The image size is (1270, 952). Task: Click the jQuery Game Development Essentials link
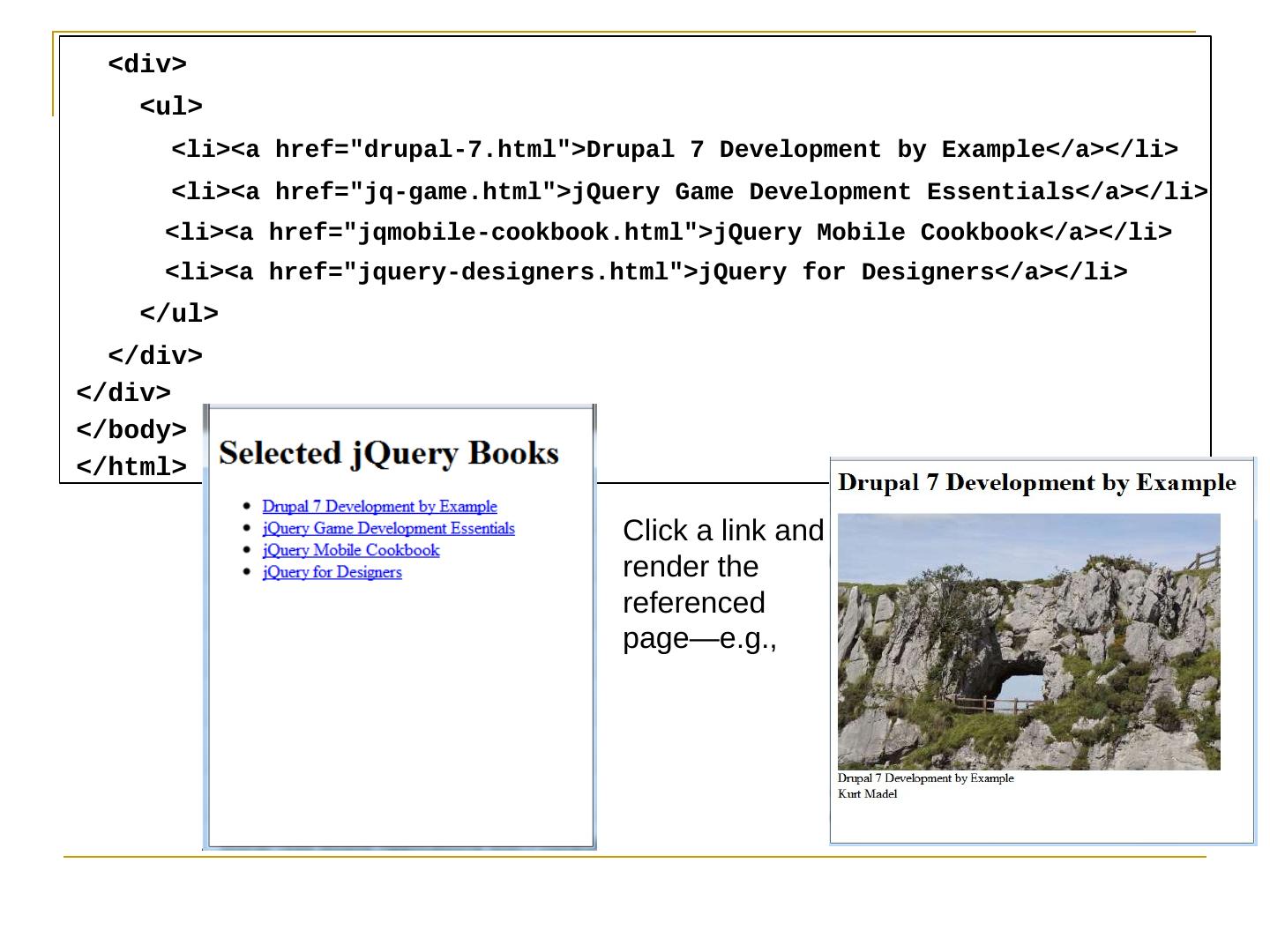[x=388, y=529]
